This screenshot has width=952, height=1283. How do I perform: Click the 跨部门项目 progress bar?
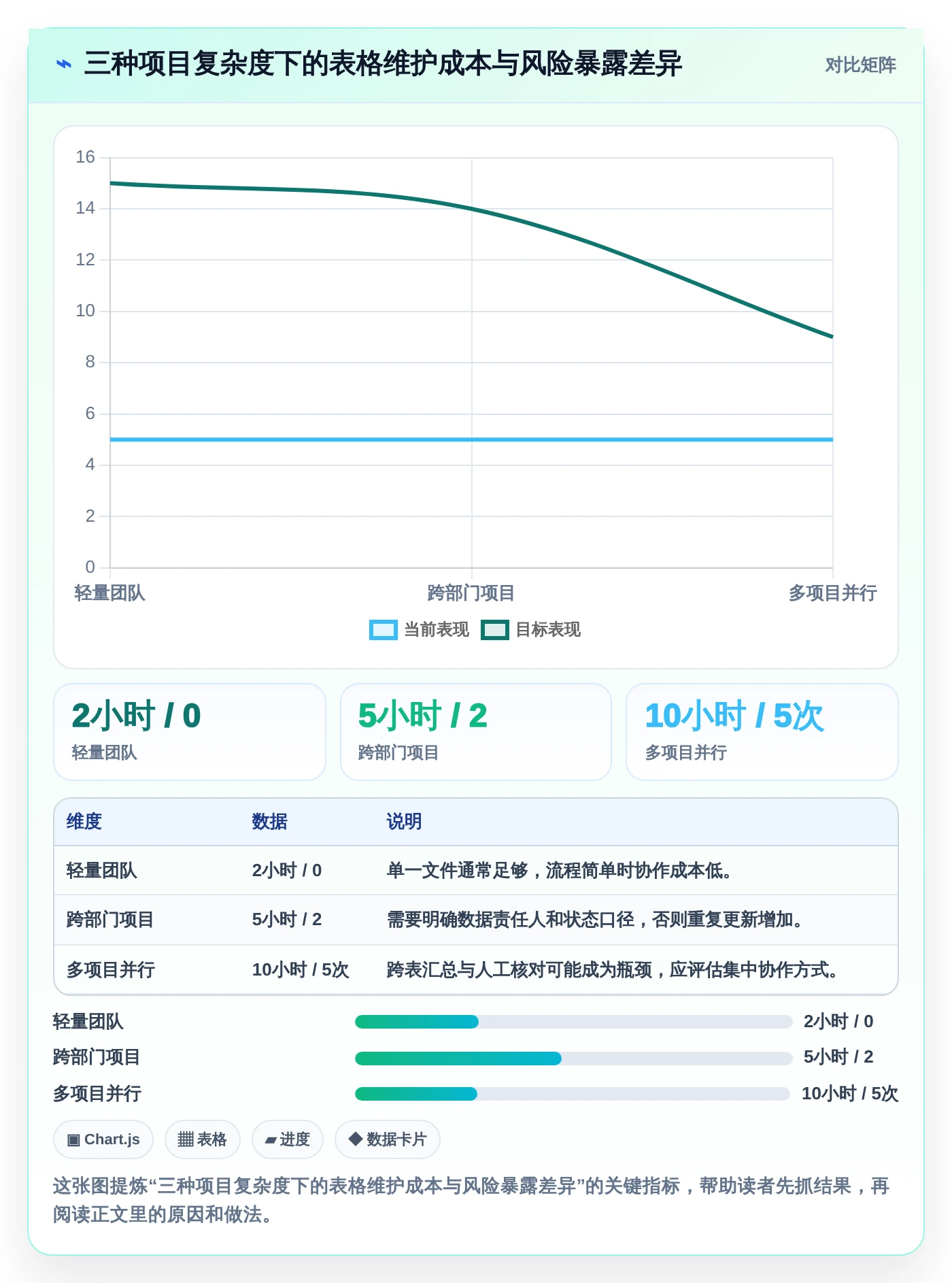[573, 1059]
